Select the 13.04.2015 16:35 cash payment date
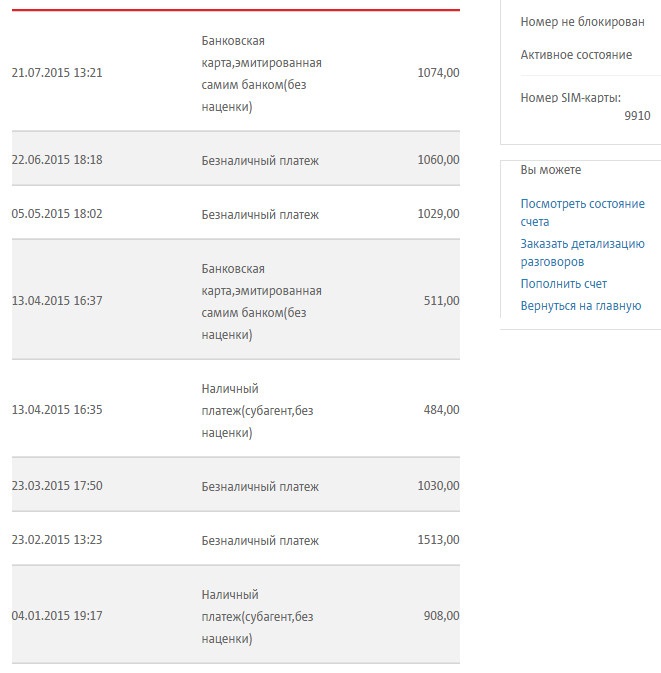661x673 pixels. point(57,409)
